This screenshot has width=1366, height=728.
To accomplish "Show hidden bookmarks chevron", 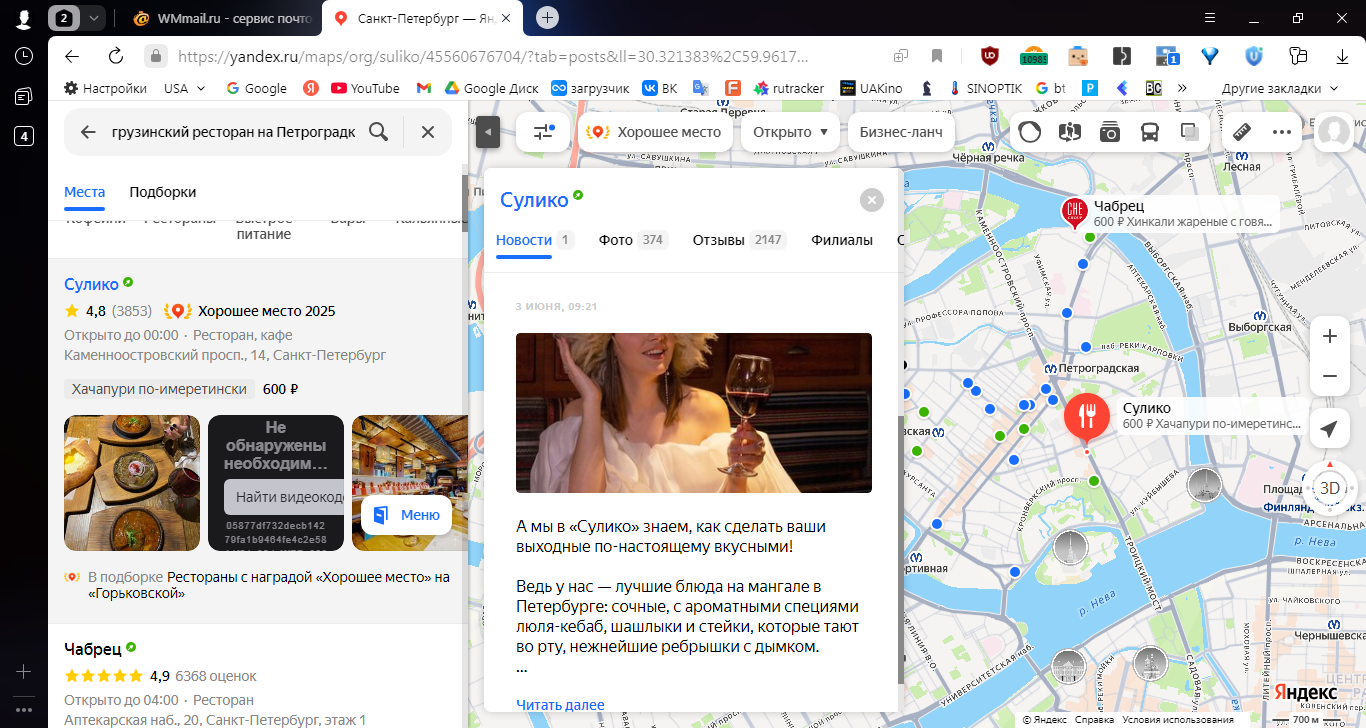I will tap(1183, 88).
